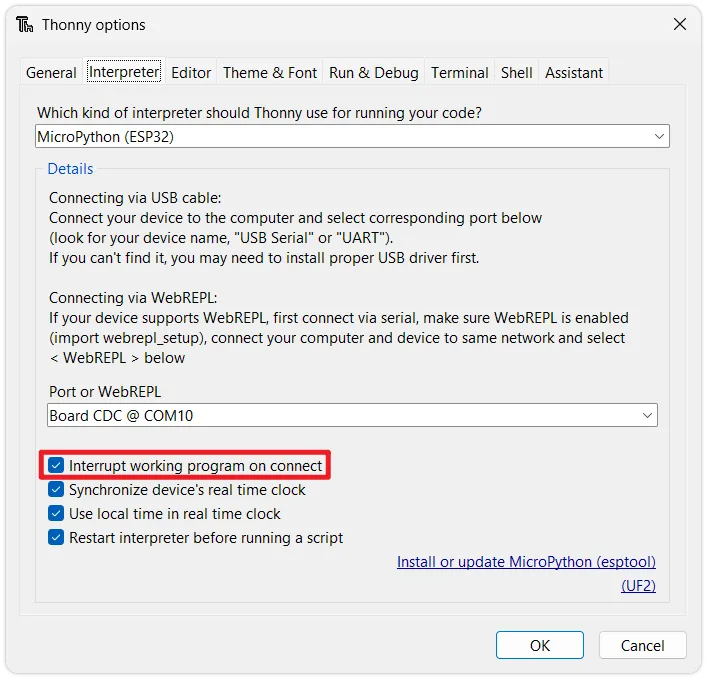Open the Assistant tab
The height and width of the screenshot is (679, 707).
click(x=574, y=72)
